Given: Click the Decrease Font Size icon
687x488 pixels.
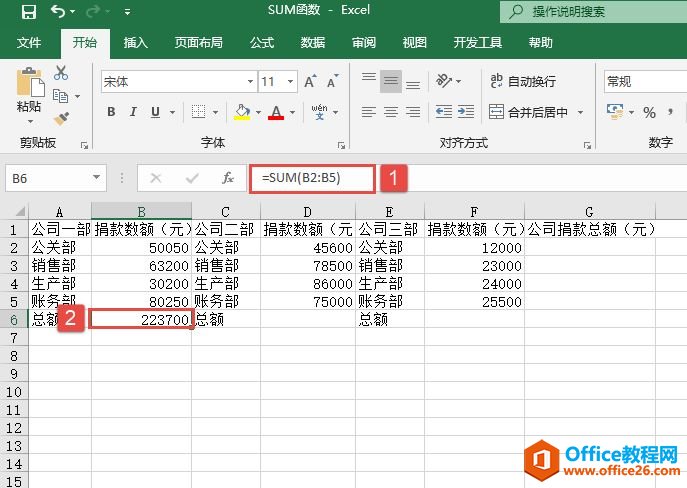Looking at the screenshot, I should [x=333, y=81].
